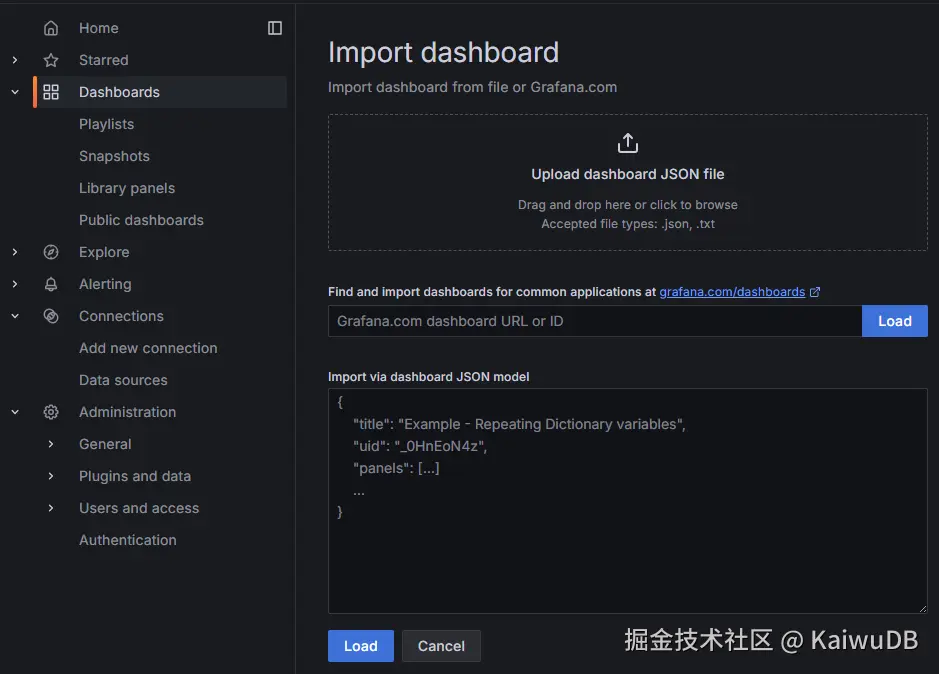
Task: Click the Grafana.com dashboard URL input field
Action: (x=594, y=321)
